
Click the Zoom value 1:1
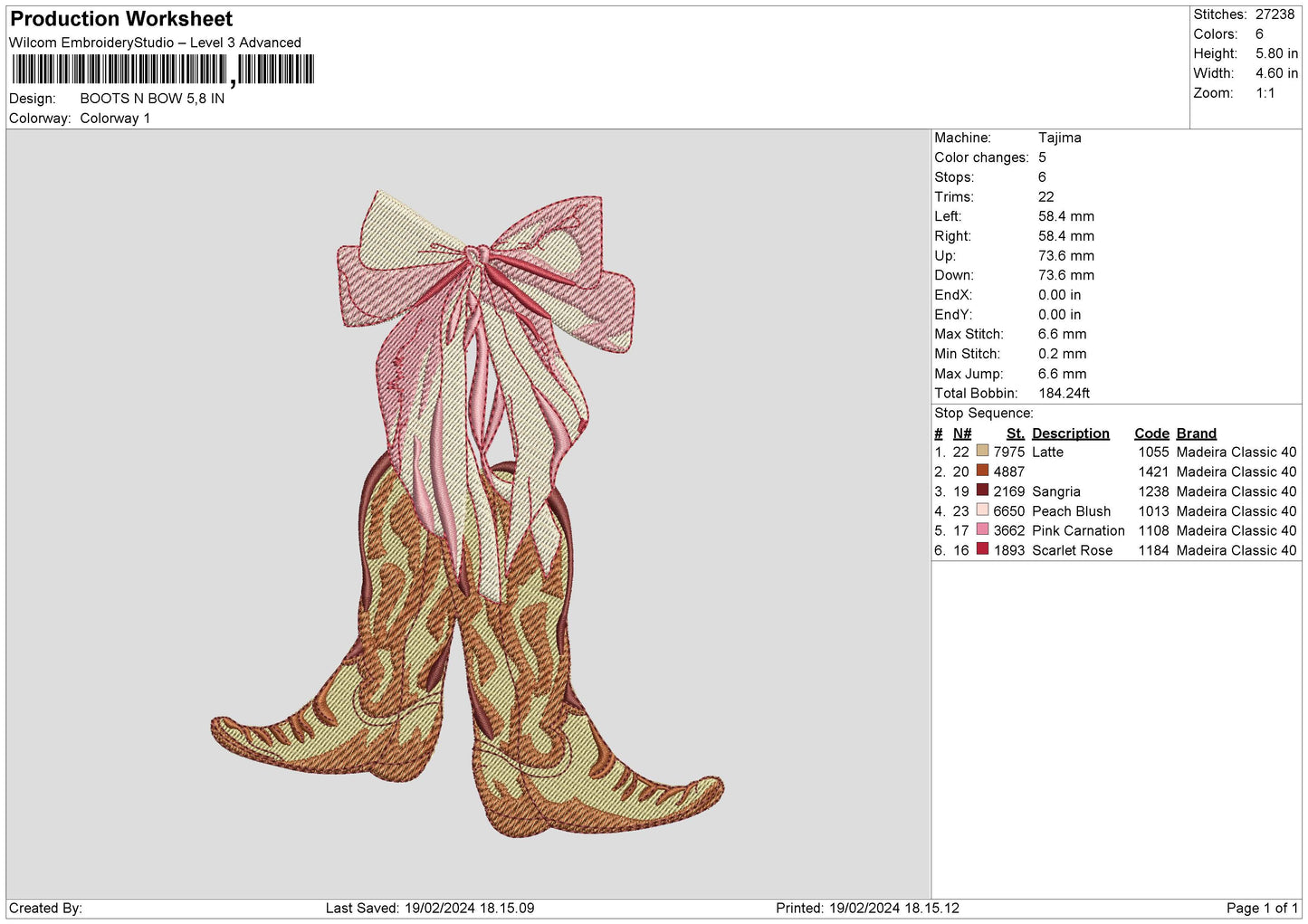(1265, 93)
